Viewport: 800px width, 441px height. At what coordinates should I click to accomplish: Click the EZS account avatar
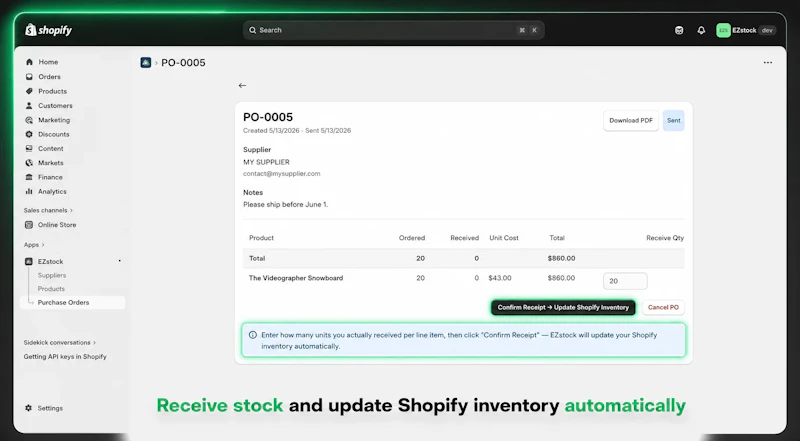coord(723,30)
